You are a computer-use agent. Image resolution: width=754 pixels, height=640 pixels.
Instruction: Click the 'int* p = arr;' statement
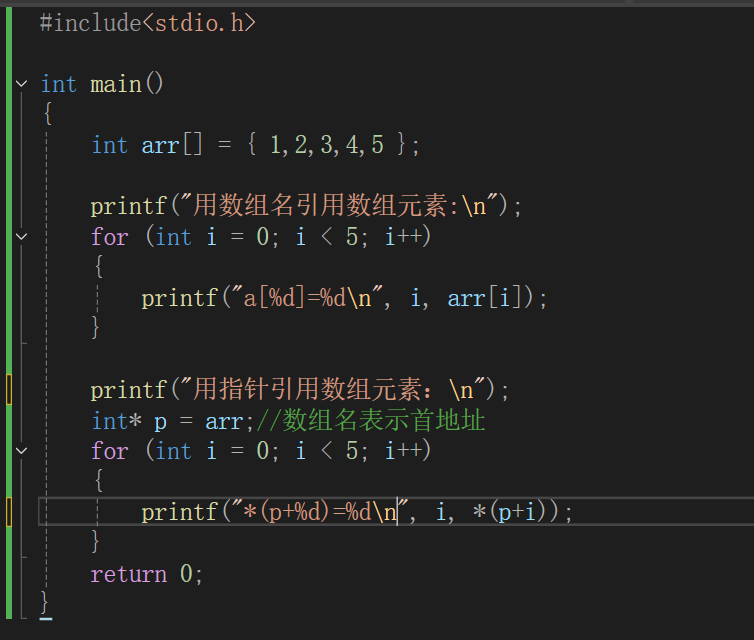click(x=173, y=422)
